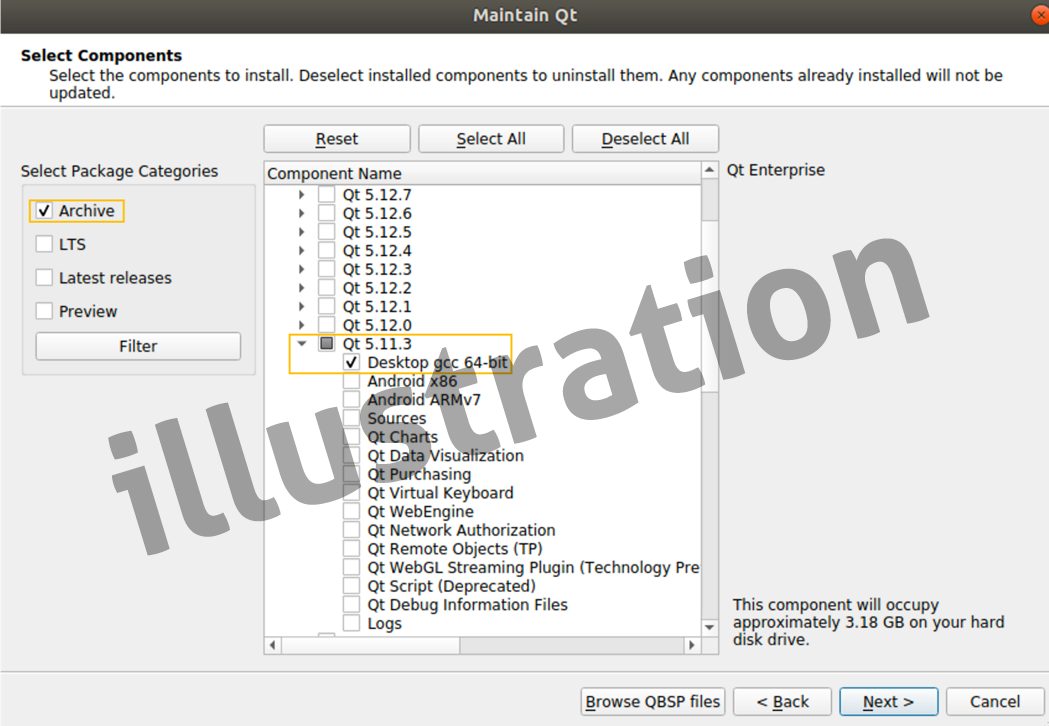Enable the Preview category checkbox
Viewport: 1049px width, 726px height.
click(44, 311)
